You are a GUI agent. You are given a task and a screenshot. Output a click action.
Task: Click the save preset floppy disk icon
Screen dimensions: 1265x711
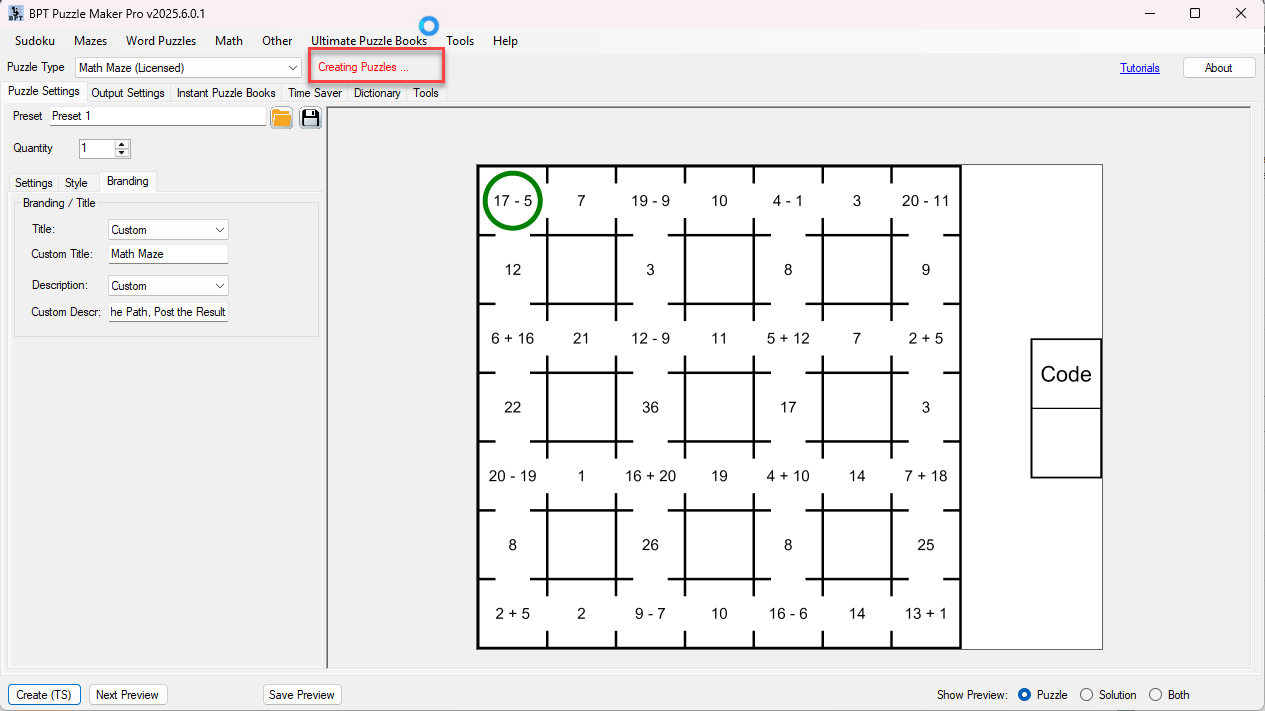(x=310, y=118)
